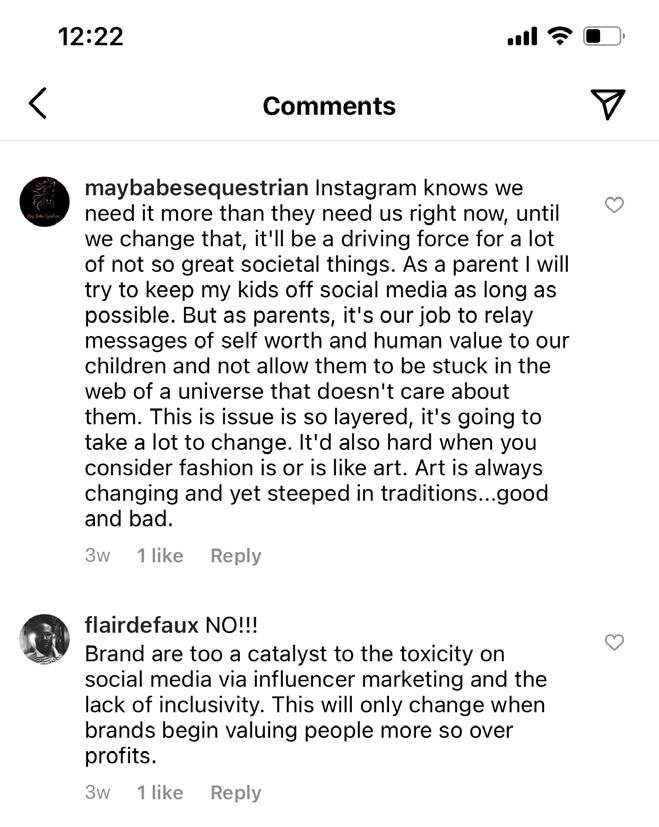The image size is (659, 827).
Task: Visit the maybabesequestrian username link
Action: [x=197, y=188]
